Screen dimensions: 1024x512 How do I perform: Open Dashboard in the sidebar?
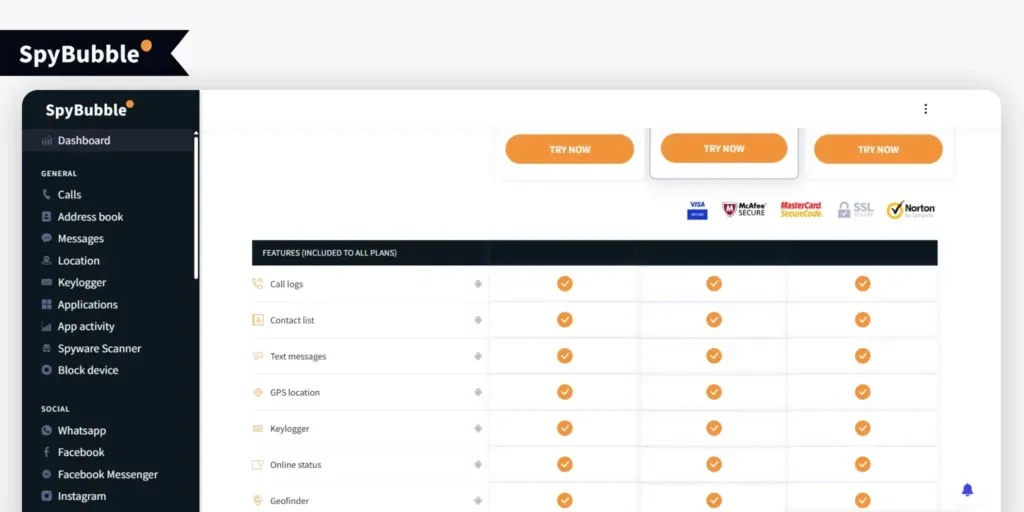(x=84, y=141)
